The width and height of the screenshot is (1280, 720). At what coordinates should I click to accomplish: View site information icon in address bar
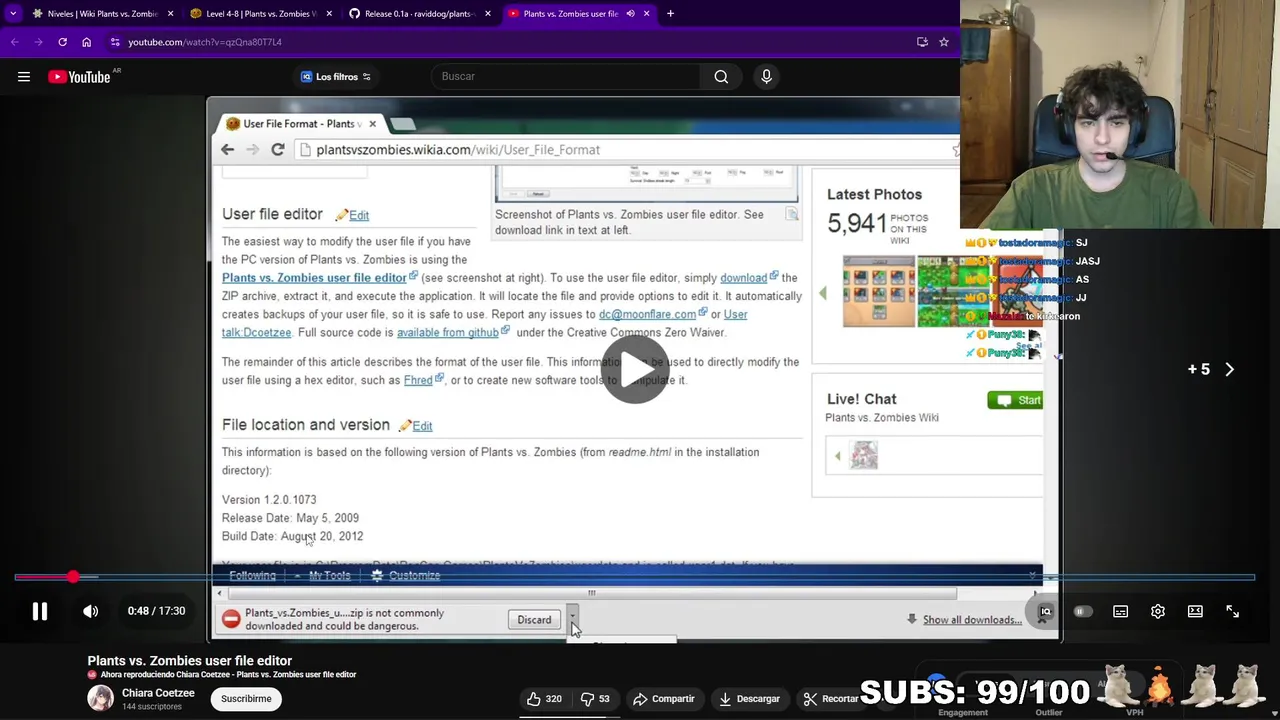coord(115,42)
